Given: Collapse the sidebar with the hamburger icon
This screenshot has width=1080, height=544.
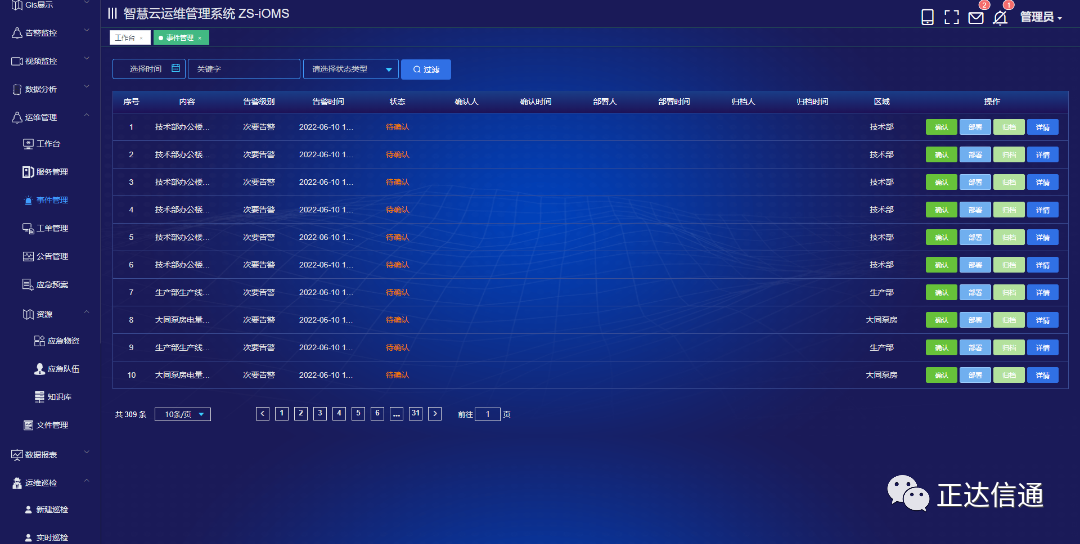Looking at the screenshot, I should click(x=112, y=14).
